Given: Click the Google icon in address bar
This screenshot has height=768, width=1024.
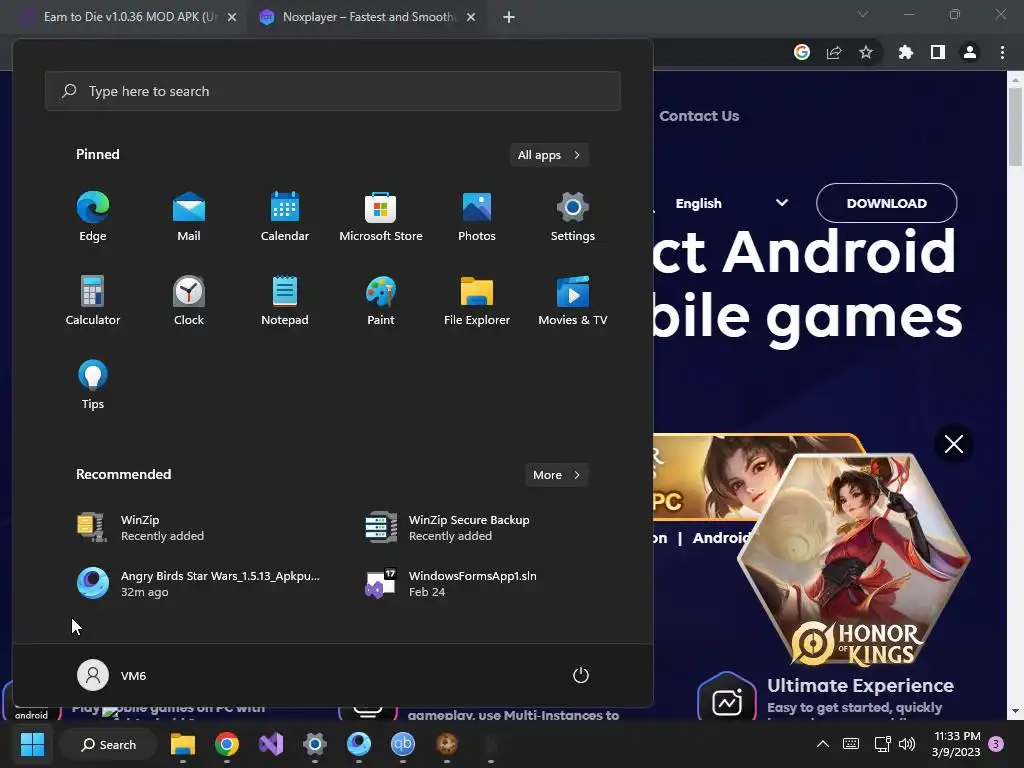Looking at the screenshot, I should (802, 52).
